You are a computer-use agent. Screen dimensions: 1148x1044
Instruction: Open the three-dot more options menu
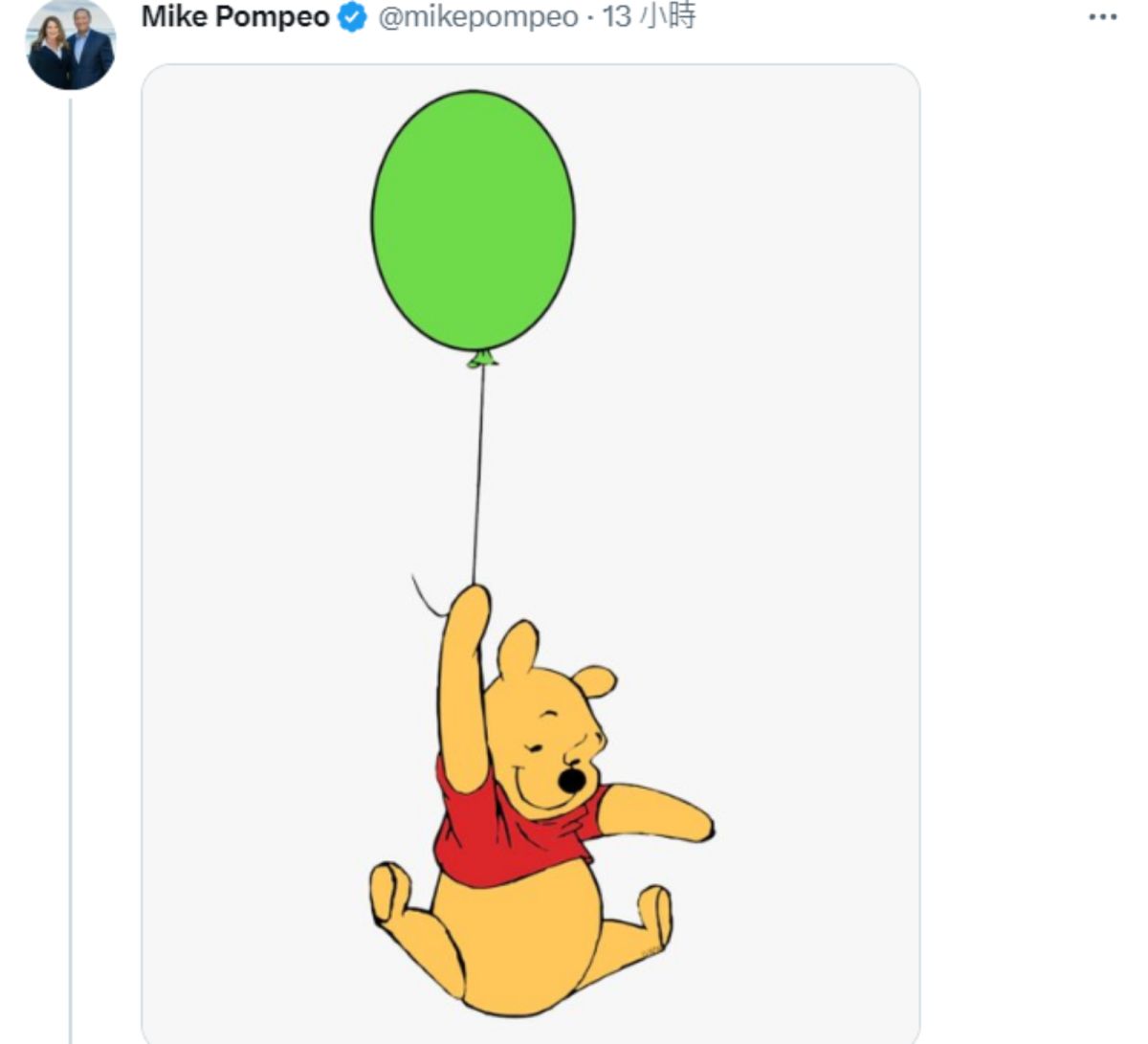click(x=1103, y=18)
